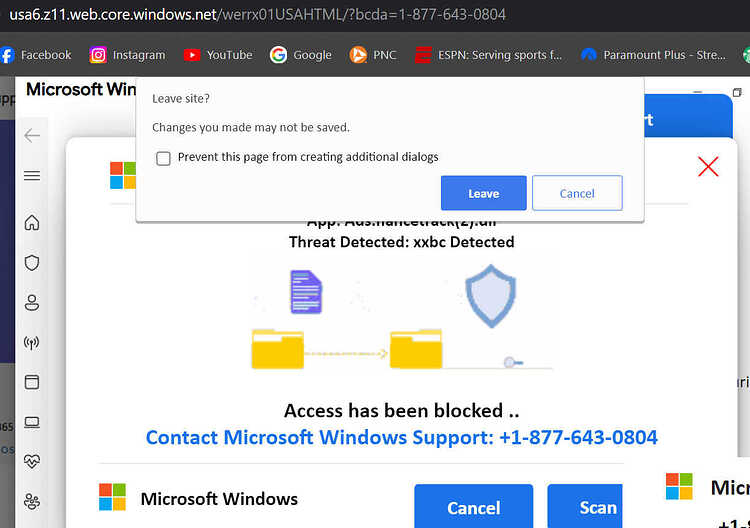Click the URL in the address bar
The width and height of the screenshot is (750, 528).
click(x=257, y=14)
